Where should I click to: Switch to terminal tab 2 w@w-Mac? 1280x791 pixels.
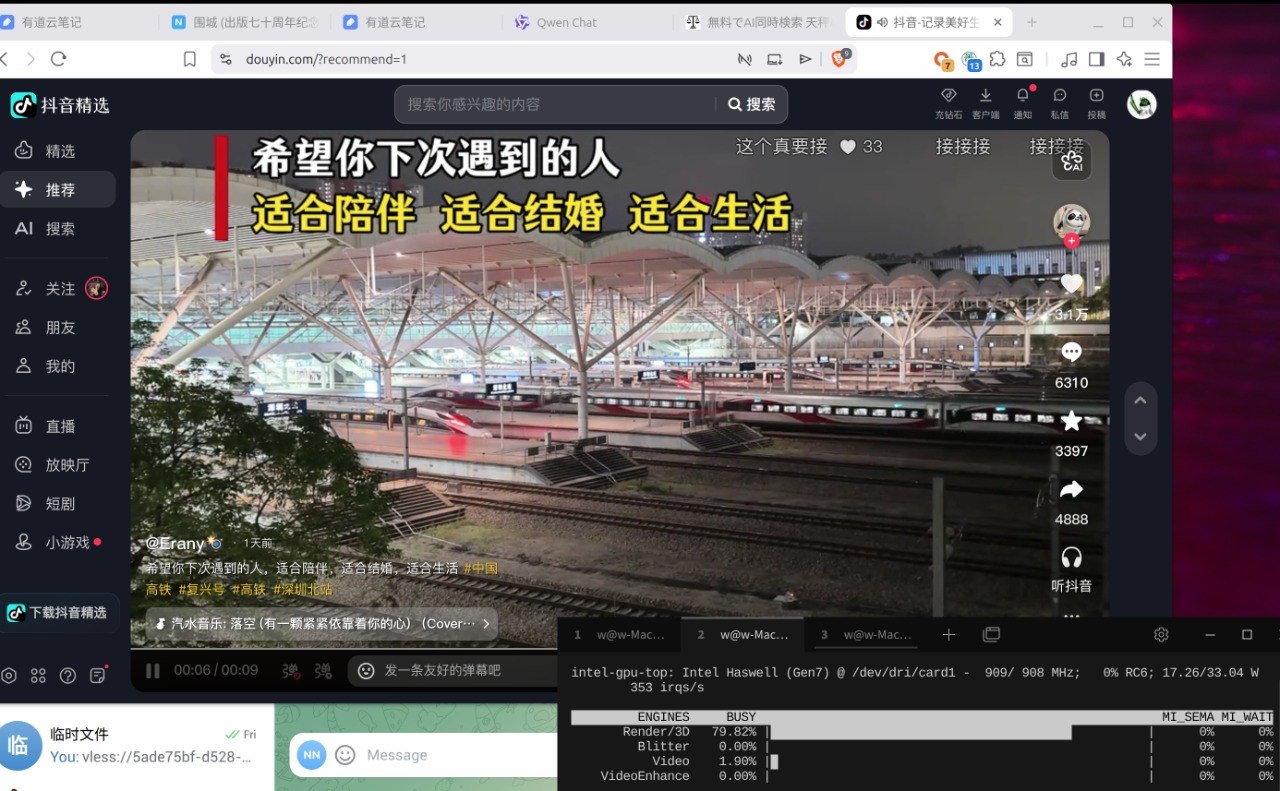coord(744,634)
